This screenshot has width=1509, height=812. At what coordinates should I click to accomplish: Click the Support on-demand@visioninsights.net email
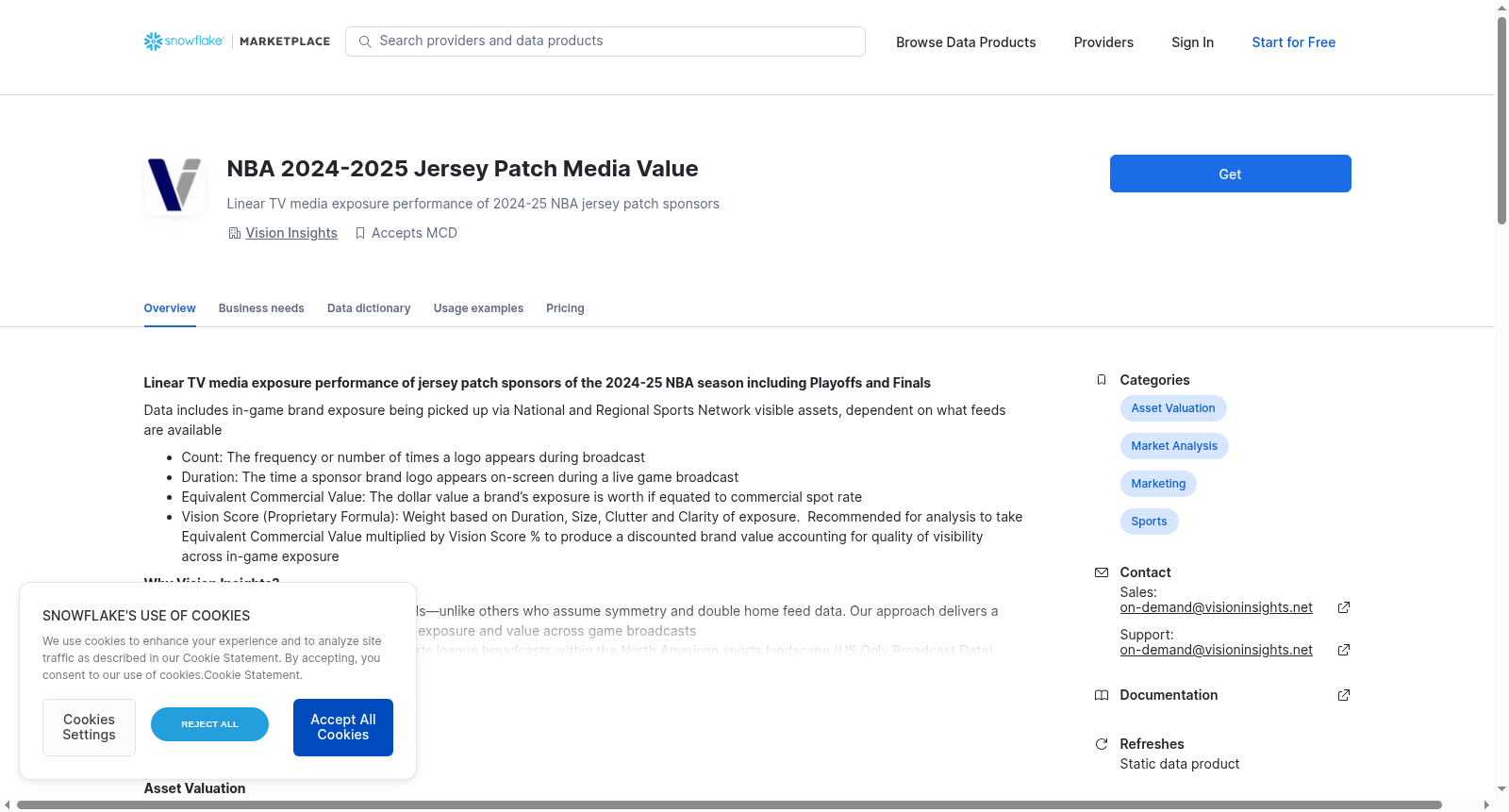coord(1216,650)
